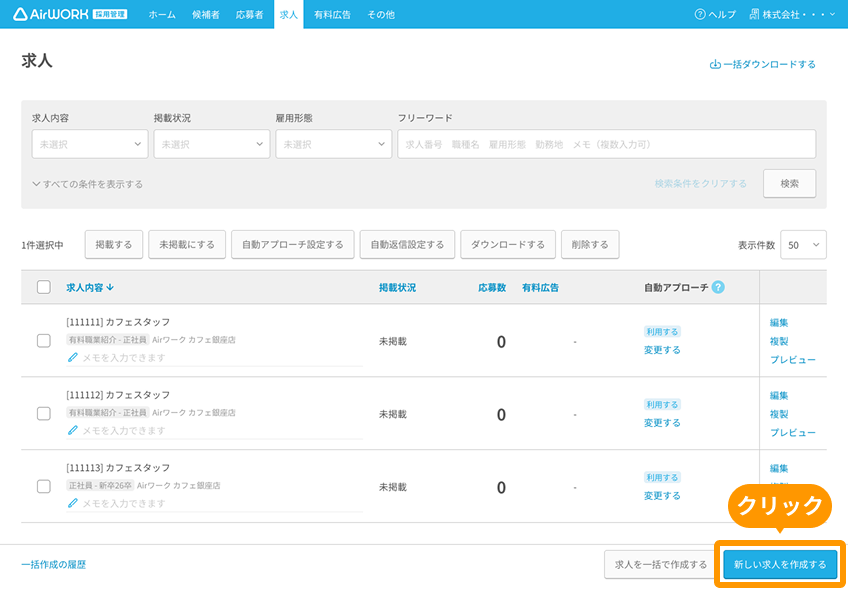The height and width of the screenshot is (590, 848).
Task: Click the memo pencil icon for job 111111
Action: pos(72,357)
